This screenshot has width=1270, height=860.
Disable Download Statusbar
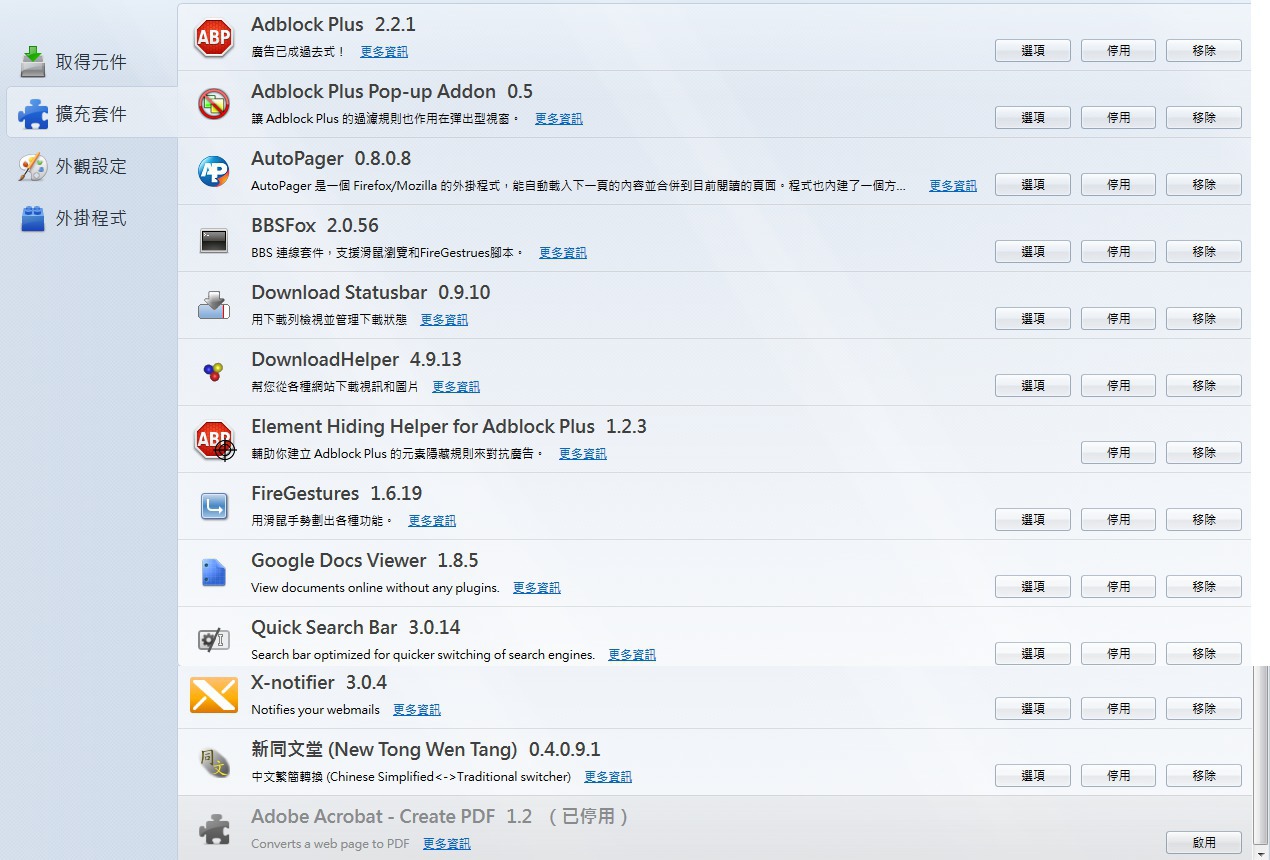pos(1118,319)
